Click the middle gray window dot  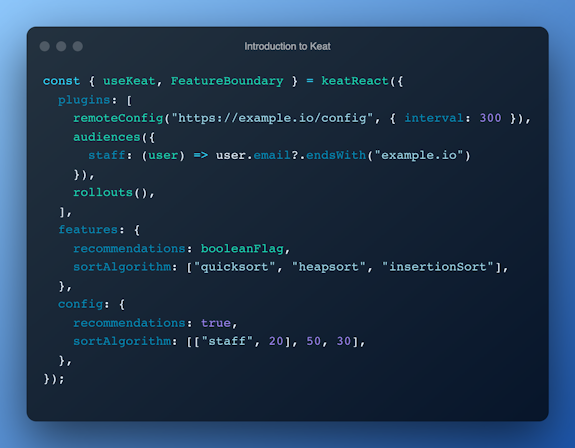(x=61, y=46)
